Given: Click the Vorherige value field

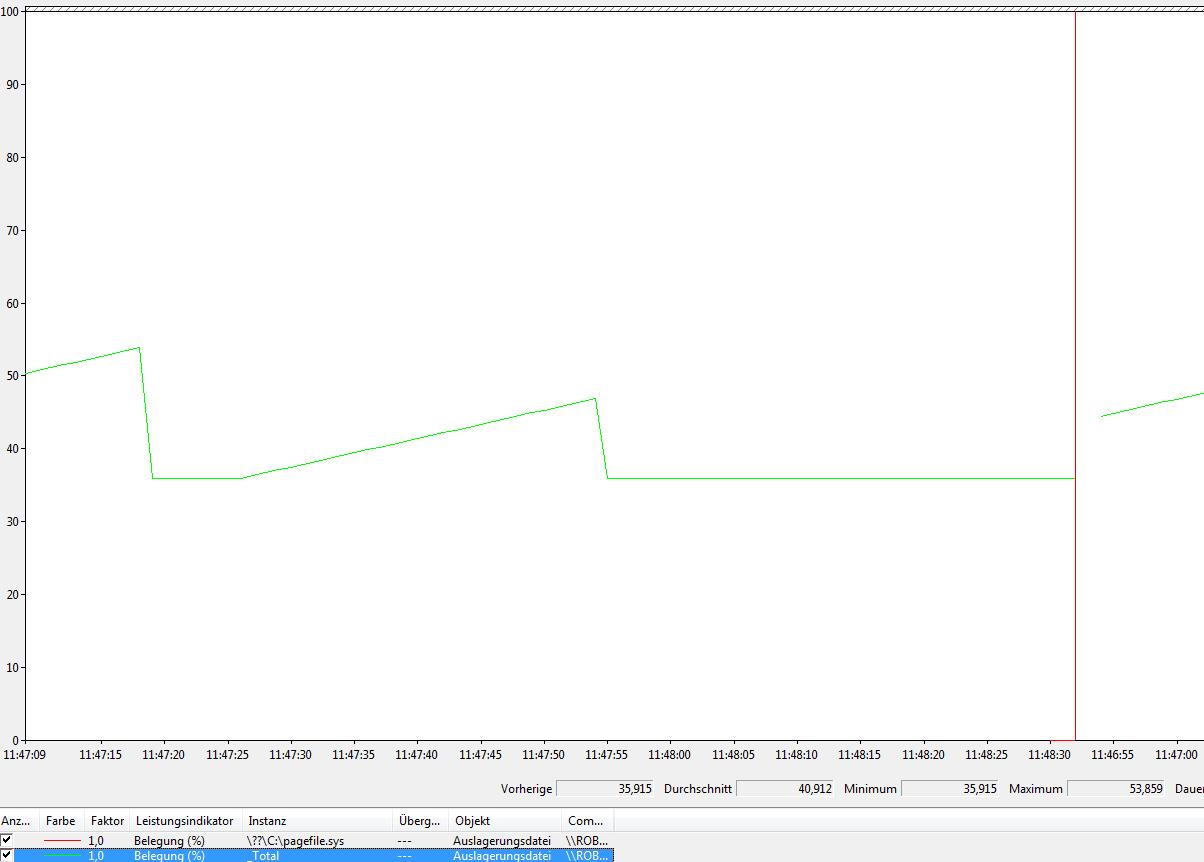Looking at the screenshot, I should pyautogui.click(x=604, y=789).
